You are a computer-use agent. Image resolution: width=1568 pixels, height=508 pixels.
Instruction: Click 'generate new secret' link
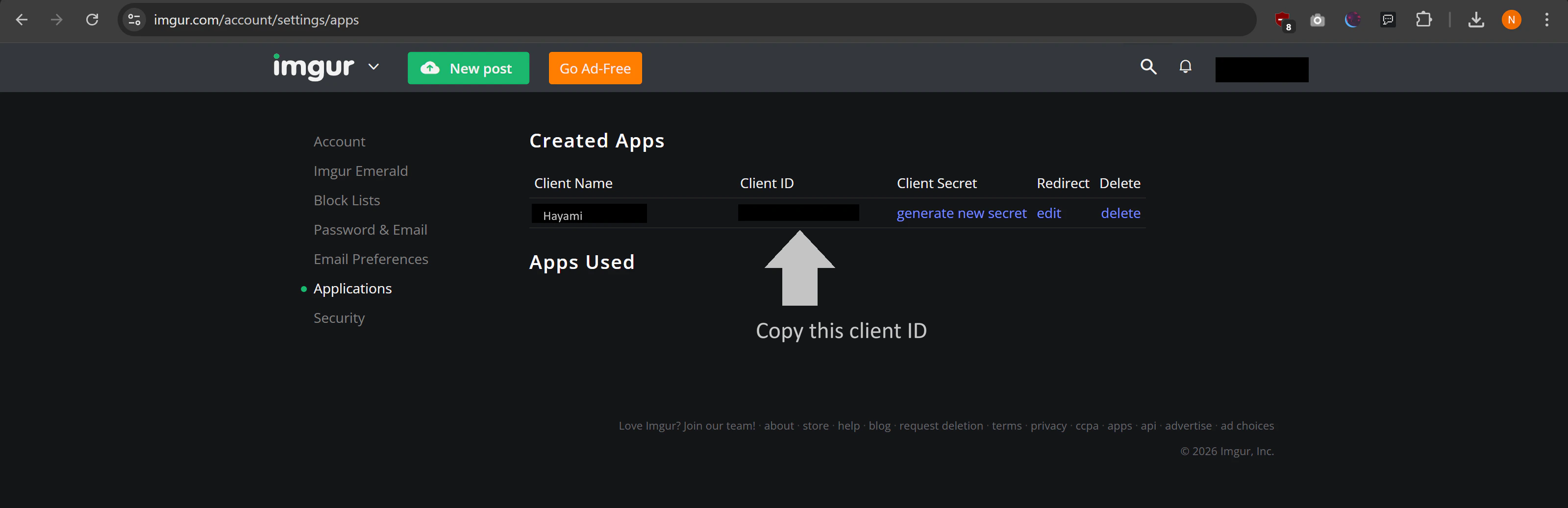coord(961,214)
